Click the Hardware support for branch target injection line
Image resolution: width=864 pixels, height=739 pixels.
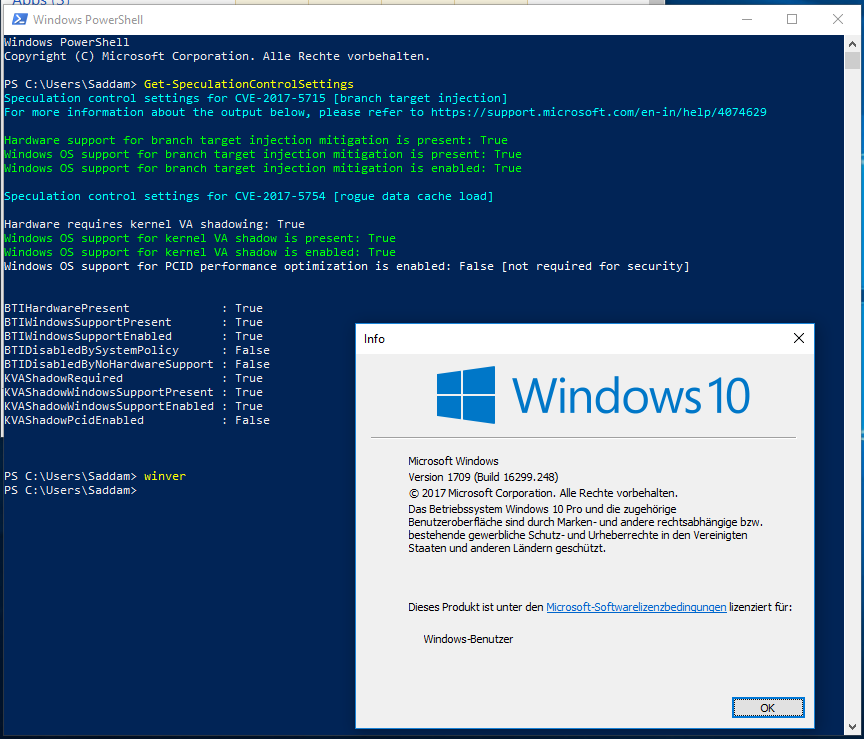coord(256,140)
